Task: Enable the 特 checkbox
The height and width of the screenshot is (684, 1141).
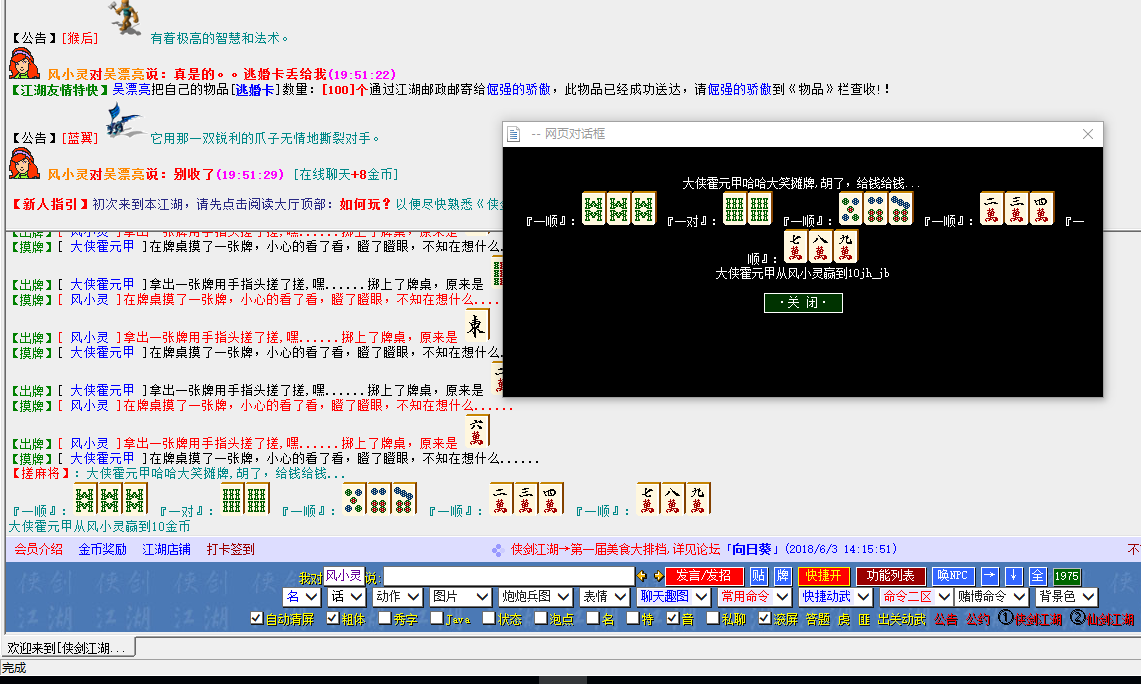Action: pyautogui.click(x=633, y=618)
